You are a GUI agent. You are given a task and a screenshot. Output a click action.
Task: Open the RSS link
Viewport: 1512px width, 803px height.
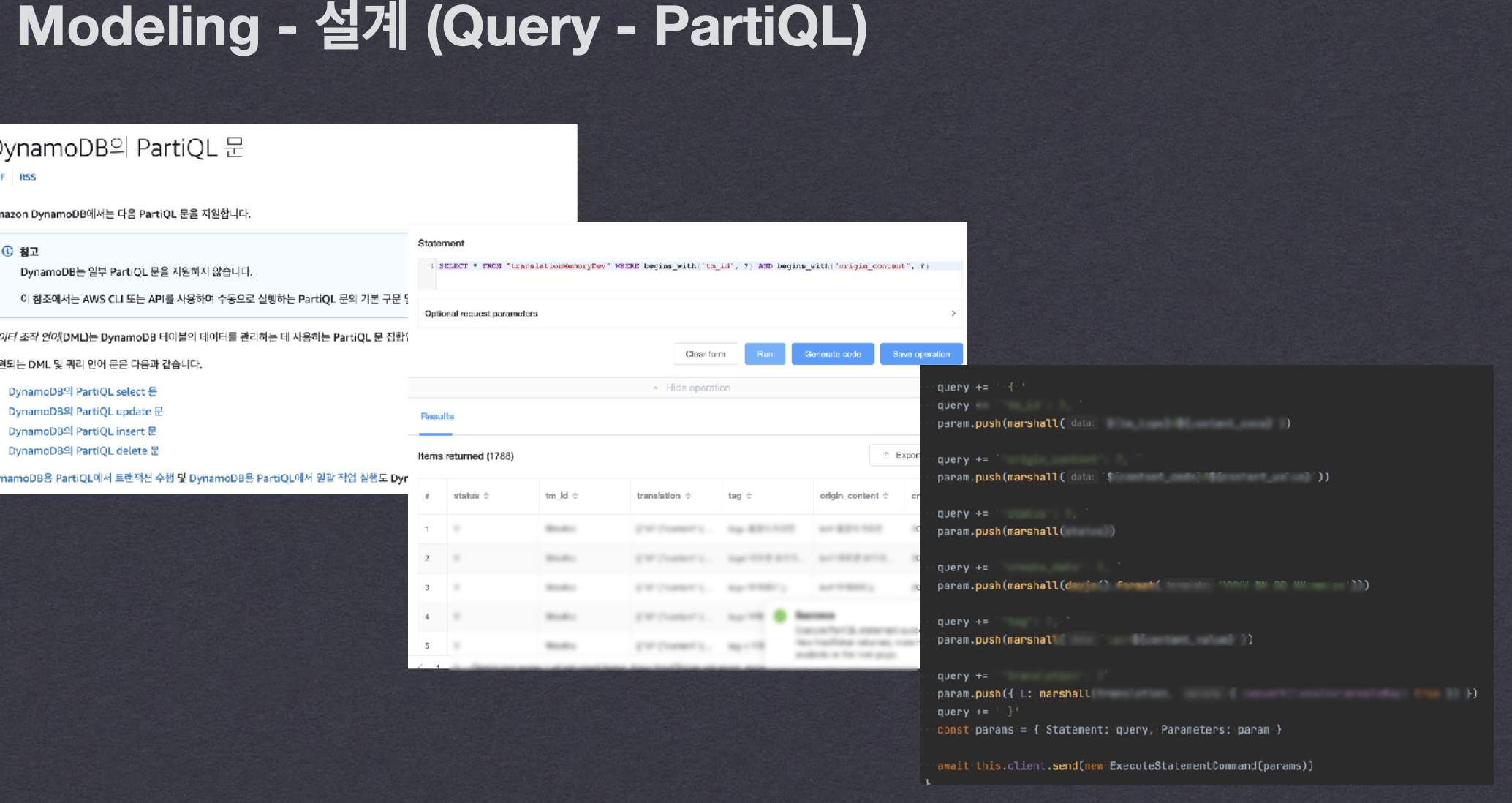point(28,177)
